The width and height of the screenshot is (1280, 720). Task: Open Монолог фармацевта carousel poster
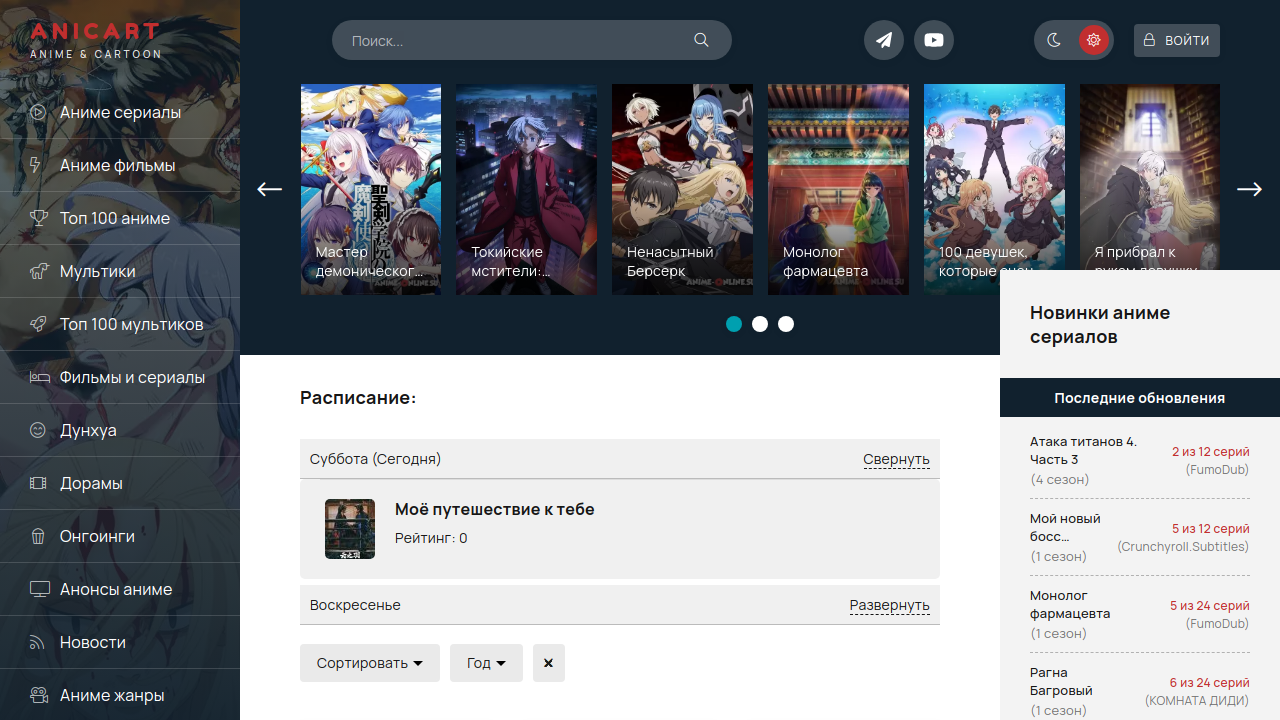click(838, 189)
